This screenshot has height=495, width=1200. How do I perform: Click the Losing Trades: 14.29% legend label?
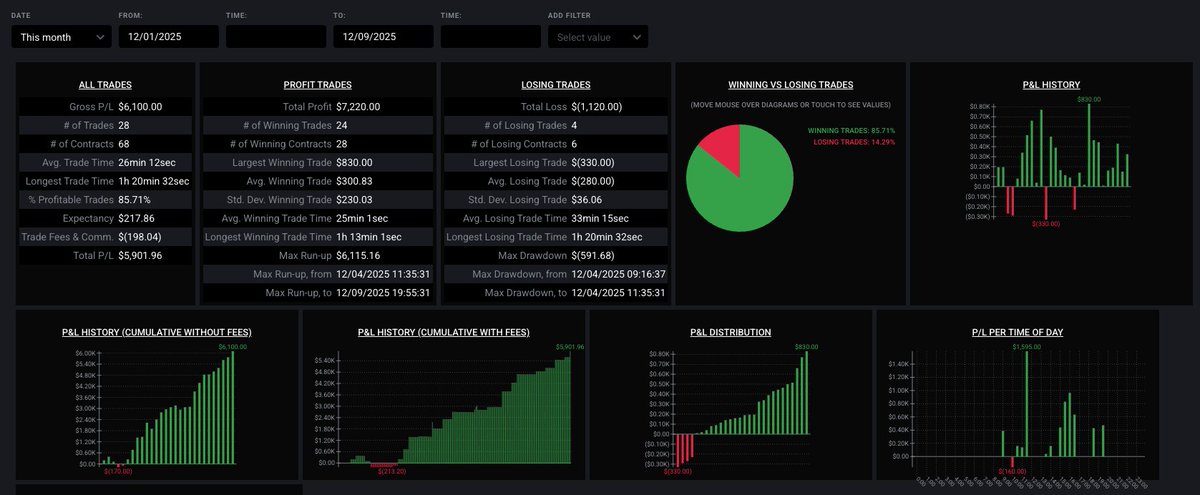click(x=853, y=142)
